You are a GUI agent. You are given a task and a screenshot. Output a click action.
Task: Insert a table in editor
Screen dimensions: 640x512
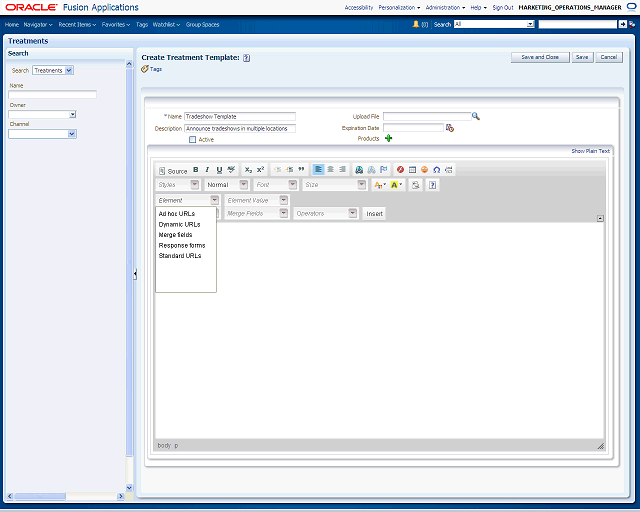pyautogui.click(x=413, y=170)
